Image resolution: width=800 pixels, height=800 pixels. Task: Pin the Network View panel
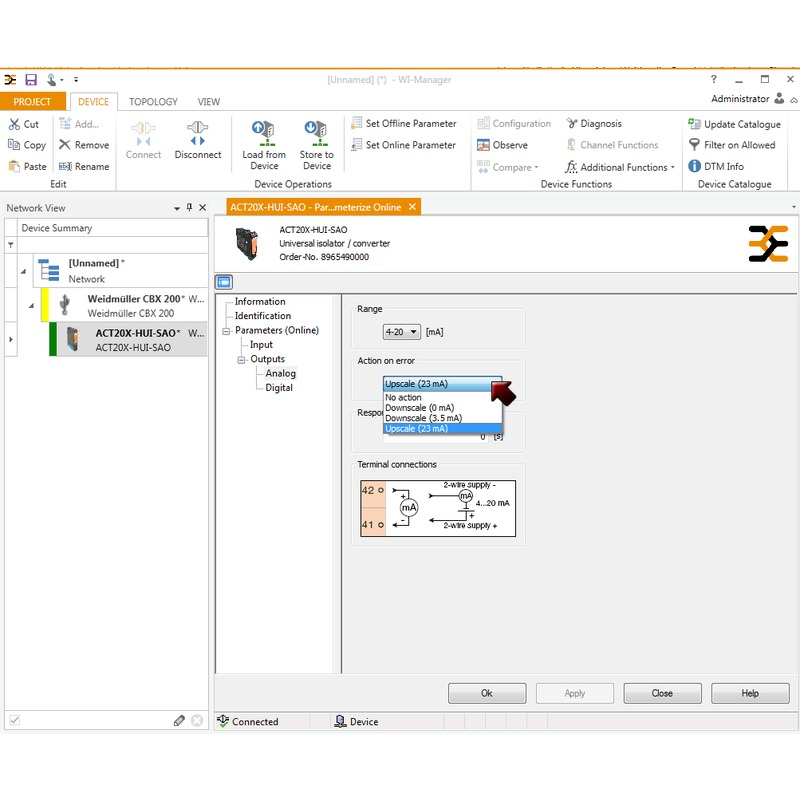[189, 207]
